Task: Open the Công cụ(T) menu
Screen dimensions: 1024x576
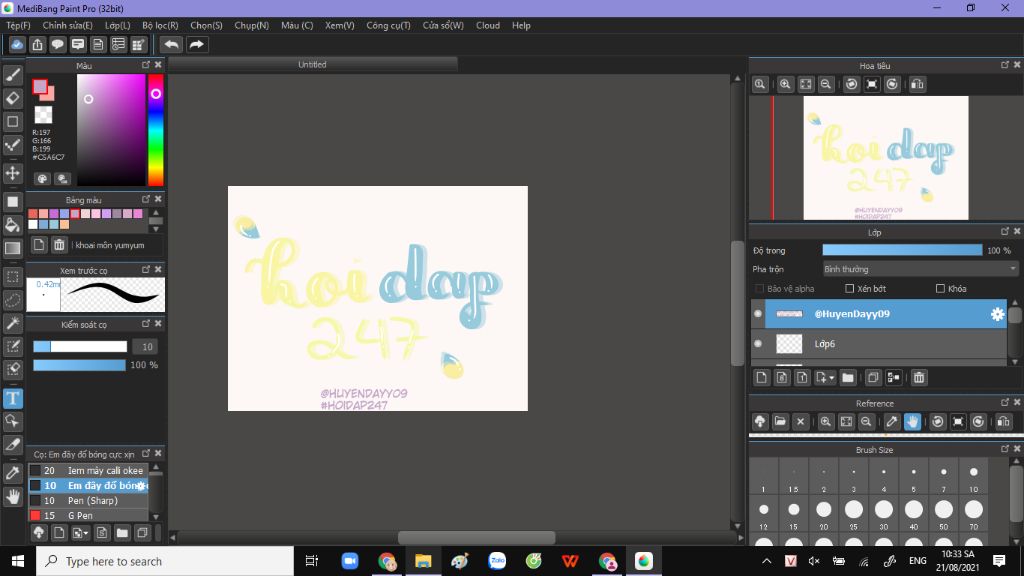Action: pyautogui.click(x=388, y=25)
